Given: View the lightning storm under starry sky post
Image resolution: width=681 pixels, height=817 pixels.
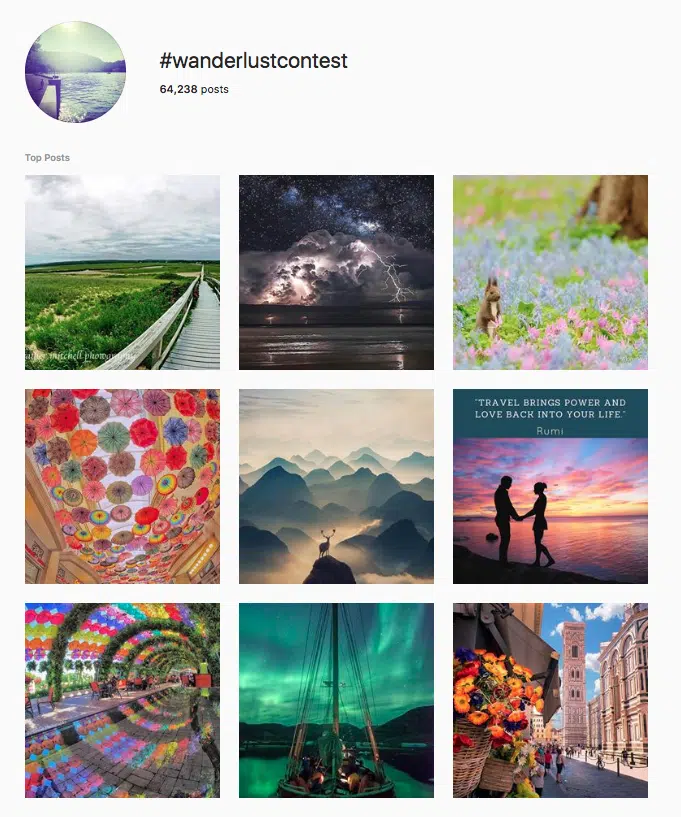Looking at the screenshot, I should click(x=336, y=273).
